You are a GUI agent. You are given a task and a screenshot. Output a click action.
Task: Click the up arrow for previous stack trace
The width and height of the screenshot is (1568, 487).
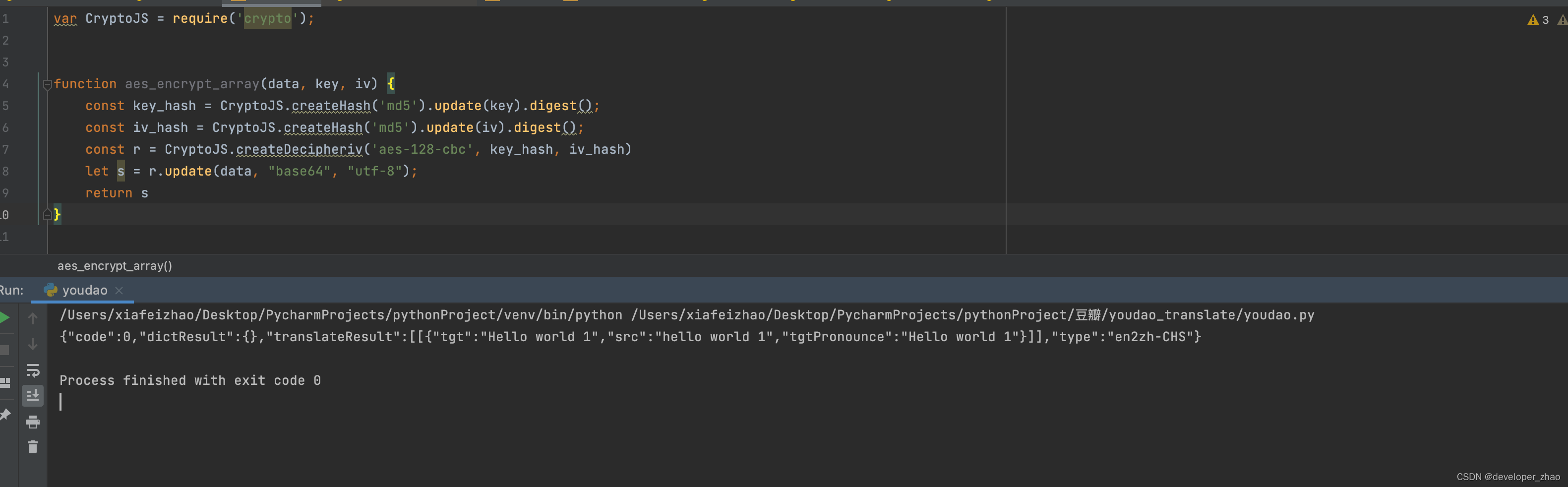33,318
